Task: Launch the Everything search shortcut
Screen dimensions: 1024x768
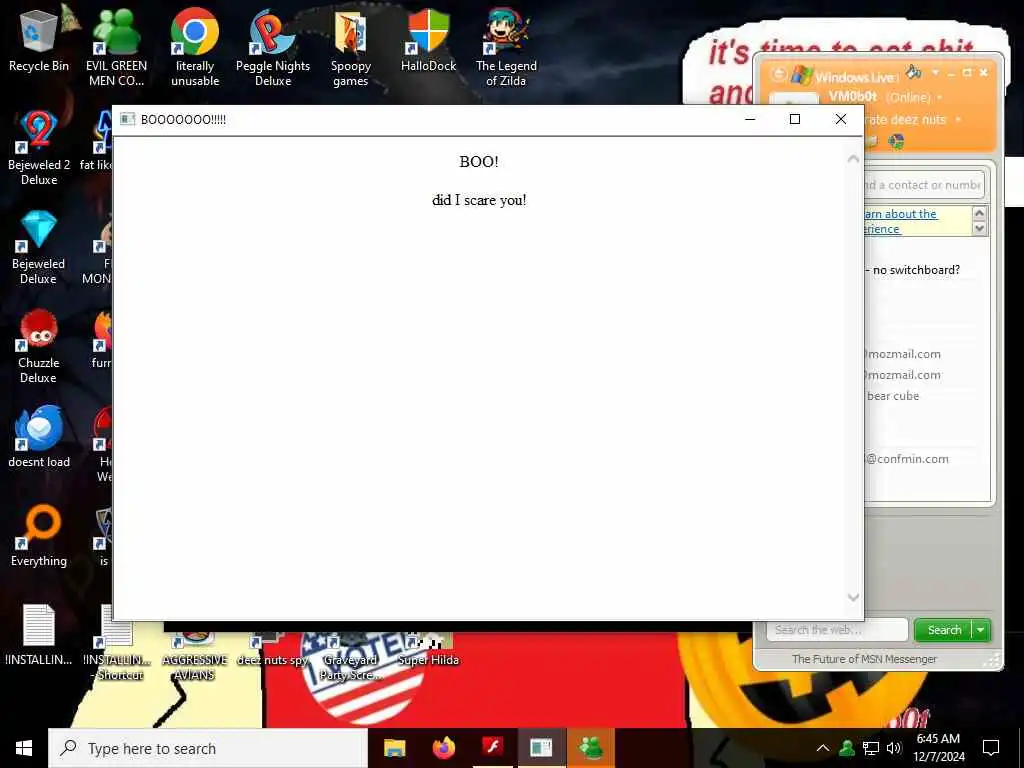Action: click(x=39, y=536)
